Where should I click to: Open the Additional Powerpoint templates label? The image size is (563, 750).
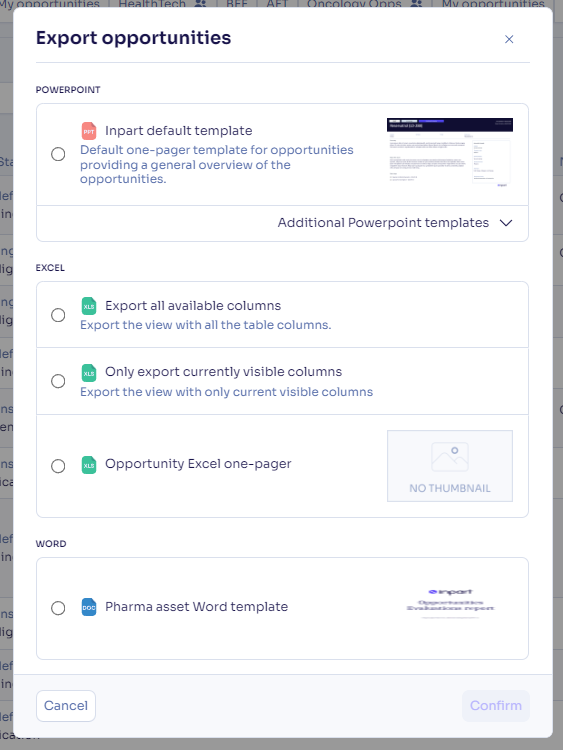coord(383,223)
